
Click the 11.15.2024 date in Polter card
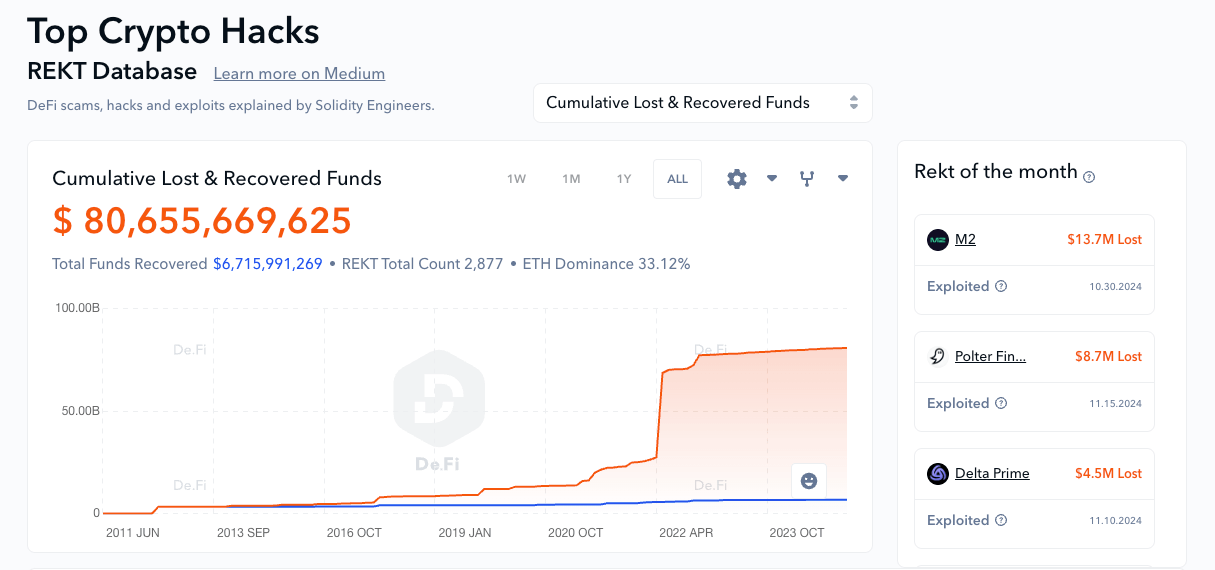1115,404
